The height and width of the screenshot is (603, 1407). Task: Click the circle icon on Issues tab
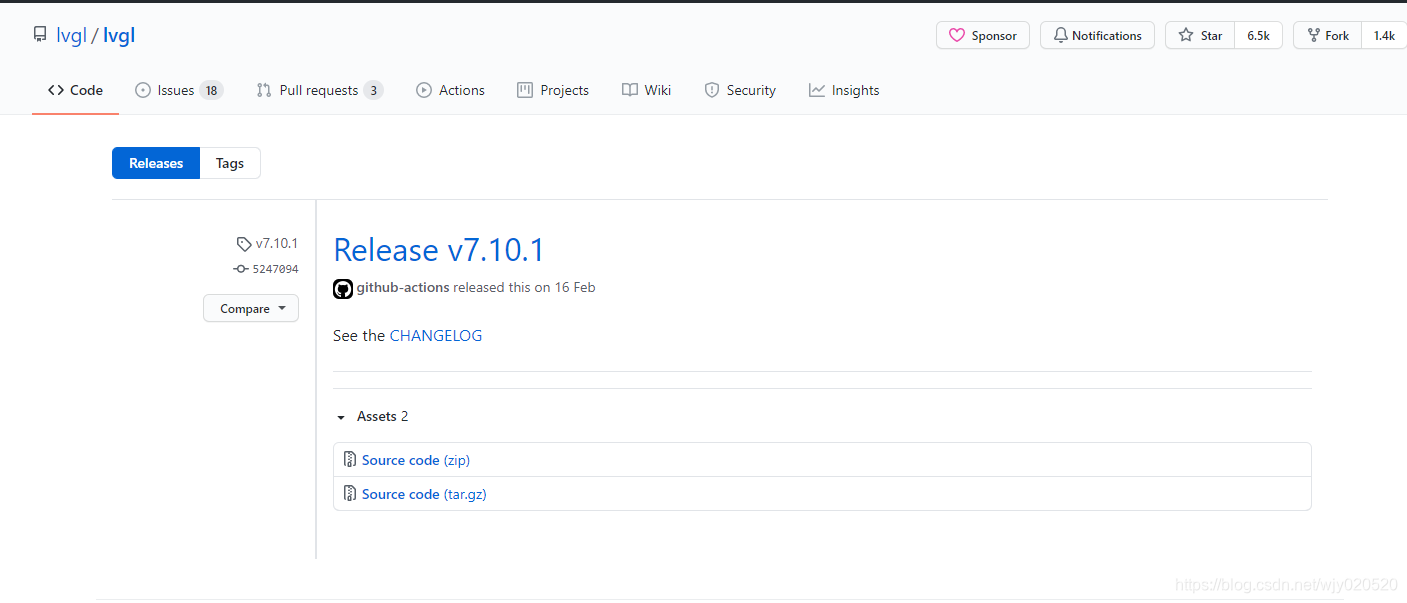(x=143, y=90)
